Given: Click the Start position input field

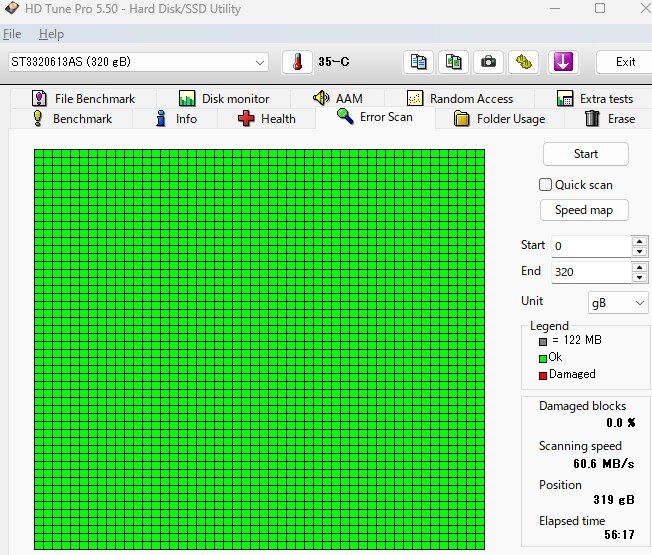Looking at the screenshot, I should coord(591,246).
